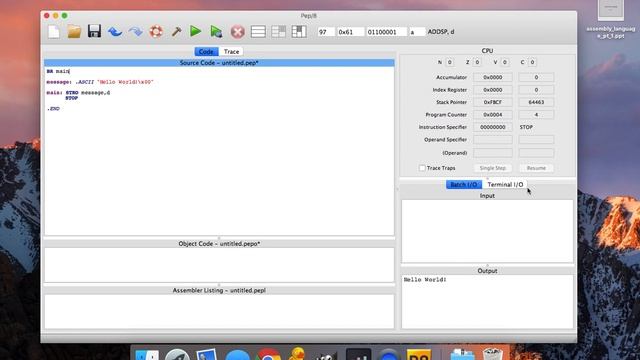Click the binary converter field showing 01100001
Viewport: 640px width, 360px height.
click(386, 32)
